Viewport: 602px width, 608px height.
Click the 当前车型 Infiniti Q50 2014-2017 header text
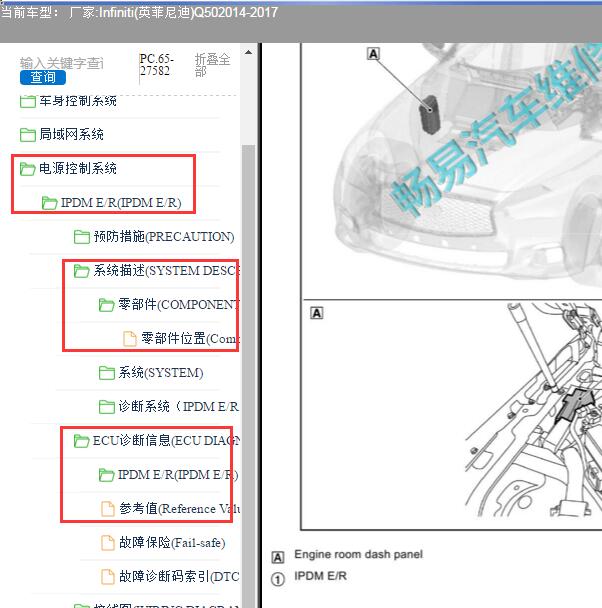click(139, 12)
